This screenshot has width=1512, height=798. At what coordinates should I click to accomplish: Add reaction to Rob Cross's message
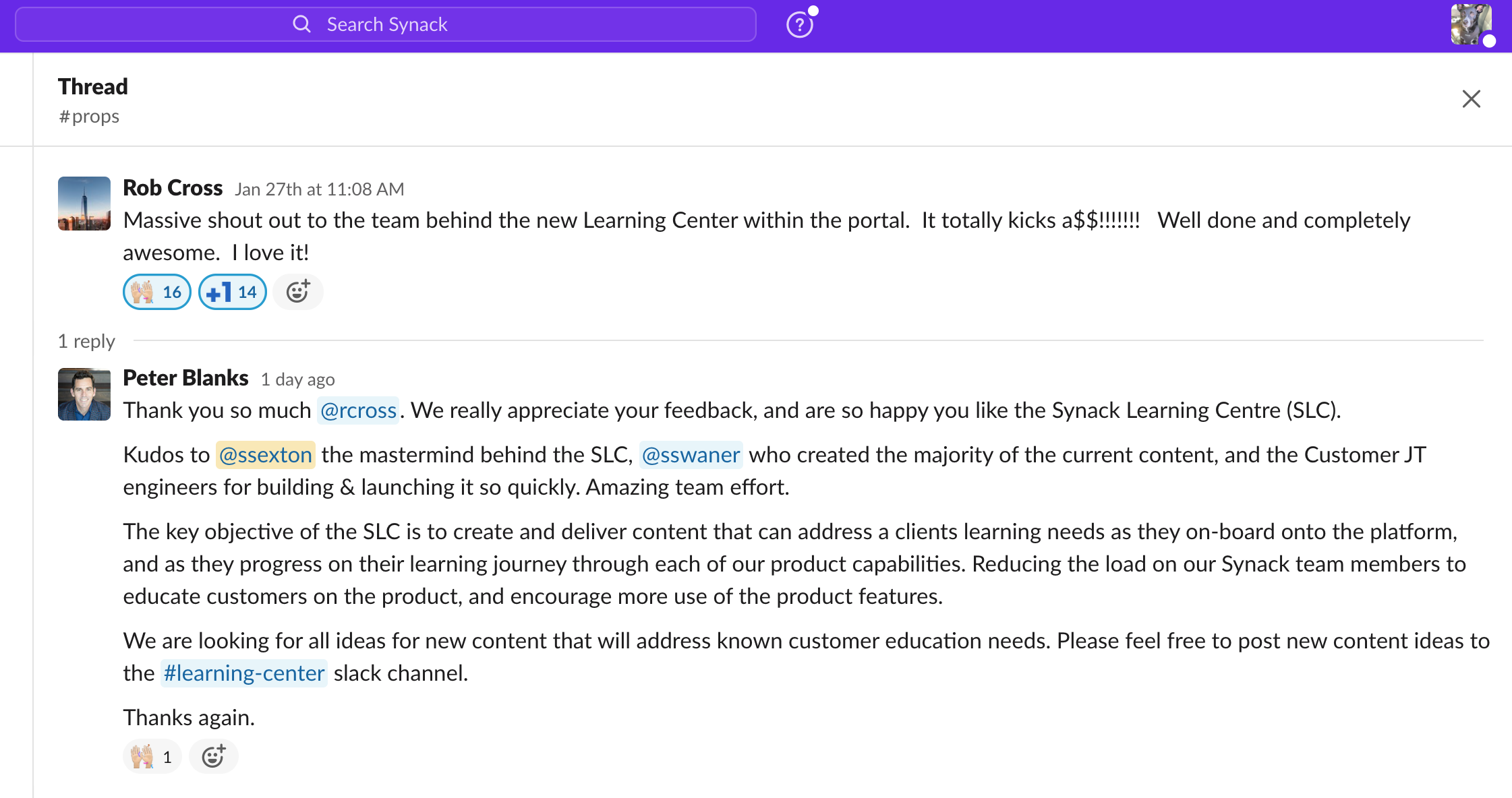(297, 292)
